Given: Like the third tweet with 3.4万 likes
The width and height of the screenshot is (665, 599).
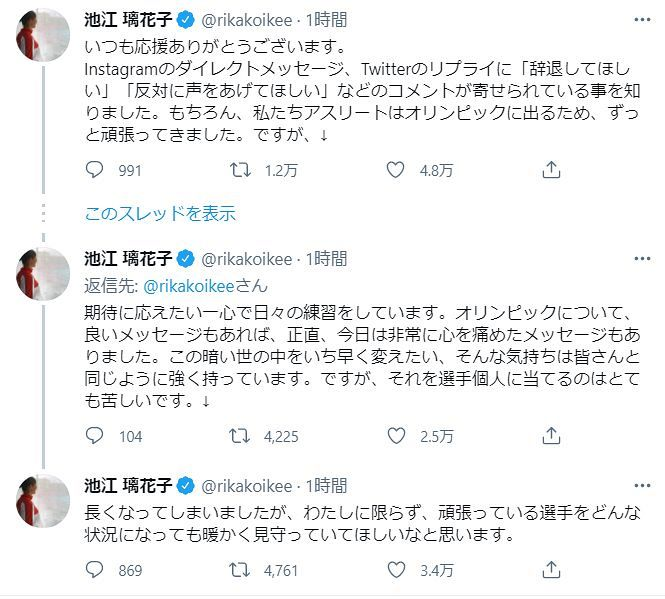Looking at the screenshot, I should [397, 572].
